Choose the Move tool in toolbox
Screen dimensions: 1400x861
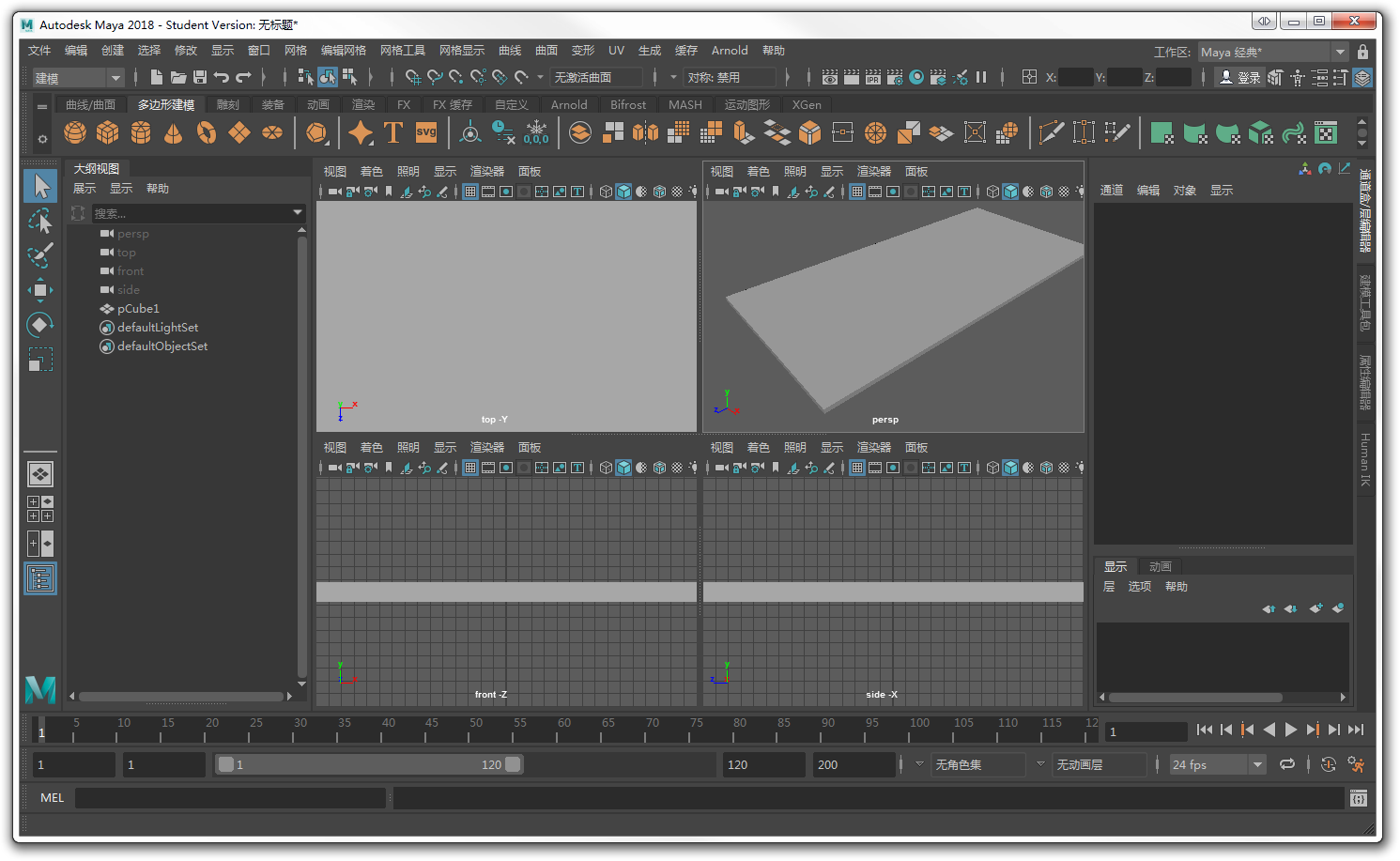[x=40, y=290]
